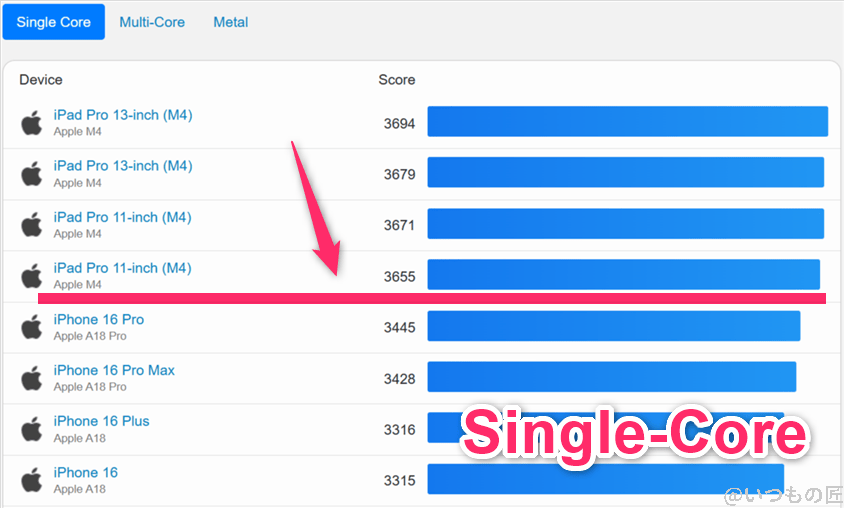Click the score bar for 3428 result
This screenshot has height=508, width=844.
(x=611, y=377)
